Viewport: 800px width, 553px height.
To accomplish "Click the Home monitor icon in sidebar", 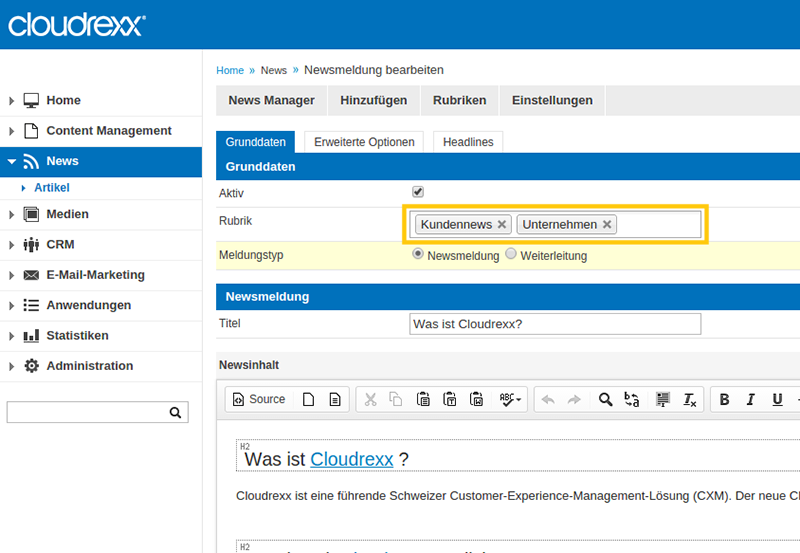I will (x=31, y=100).
